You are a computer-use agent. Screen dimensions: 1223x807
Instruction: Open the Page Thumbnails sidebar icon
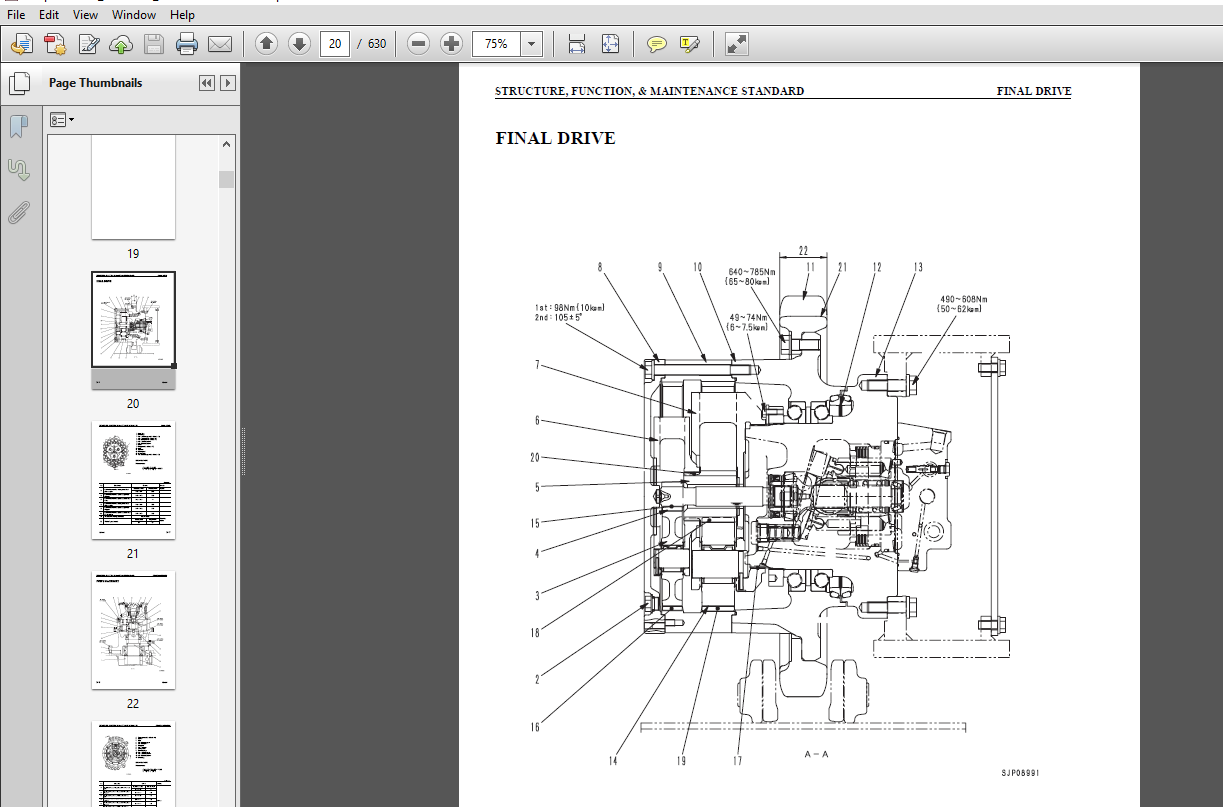19,83
